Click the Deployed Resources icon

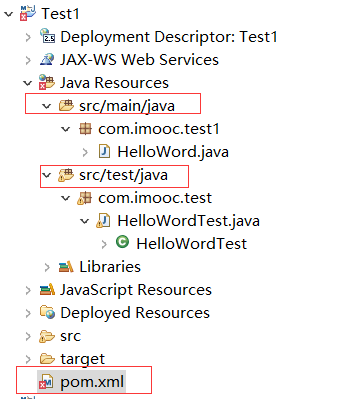click(x=47, y=312)
